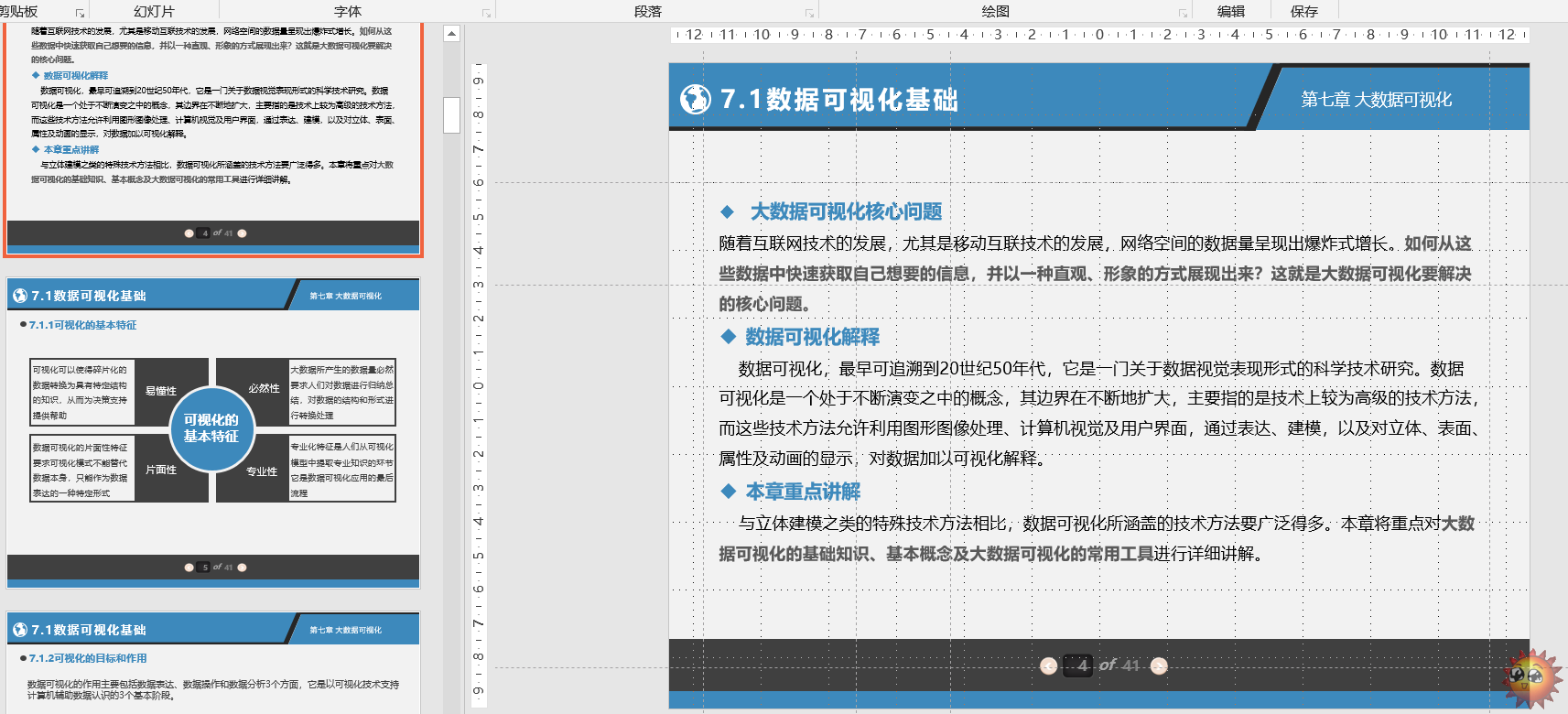Open the 剪贴板 dialog launcher
This screenshot has width=1568, height=714.
click(x=80, y=13)
